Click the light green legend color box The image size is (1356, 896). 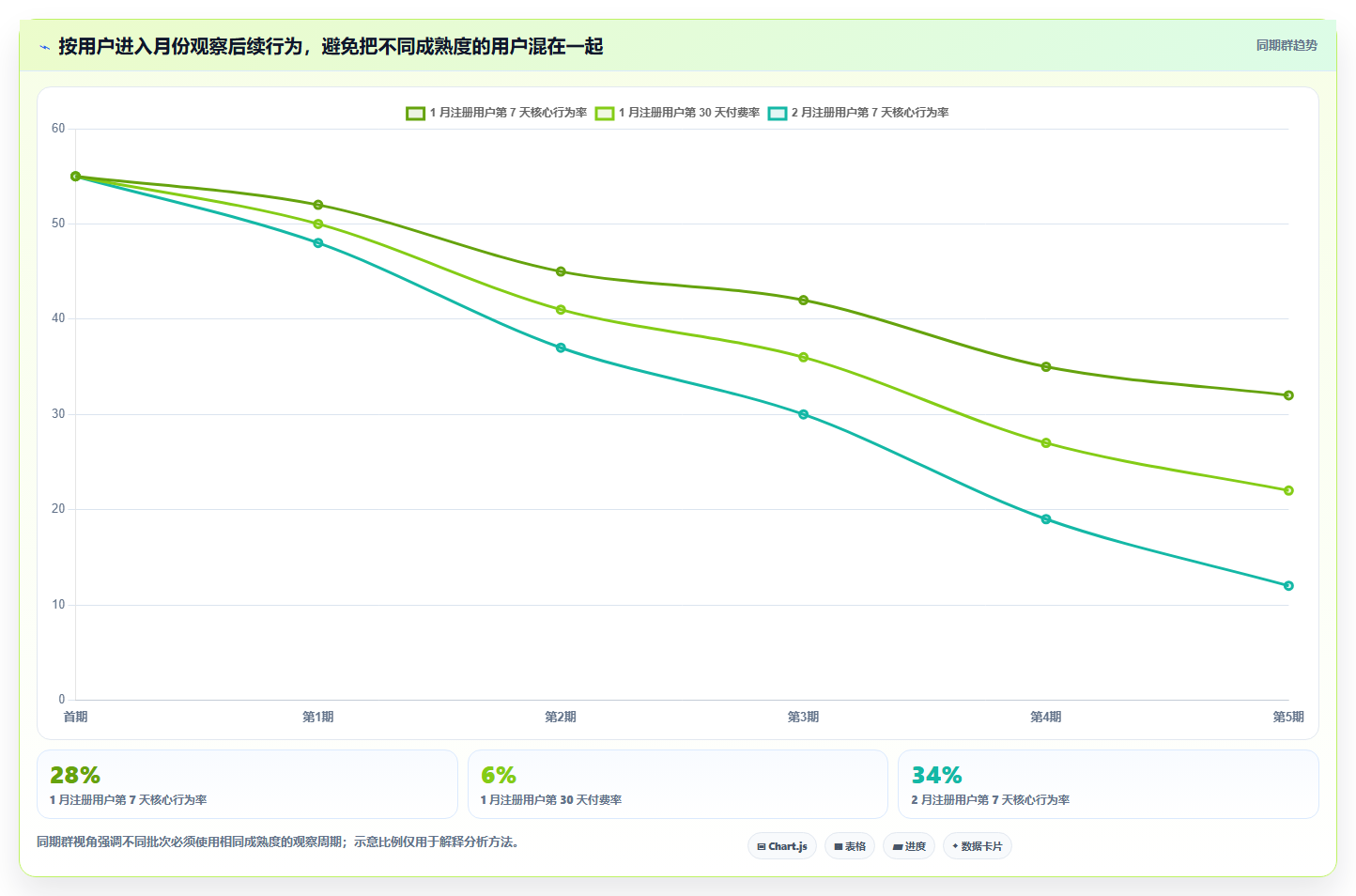coord(604,113)
